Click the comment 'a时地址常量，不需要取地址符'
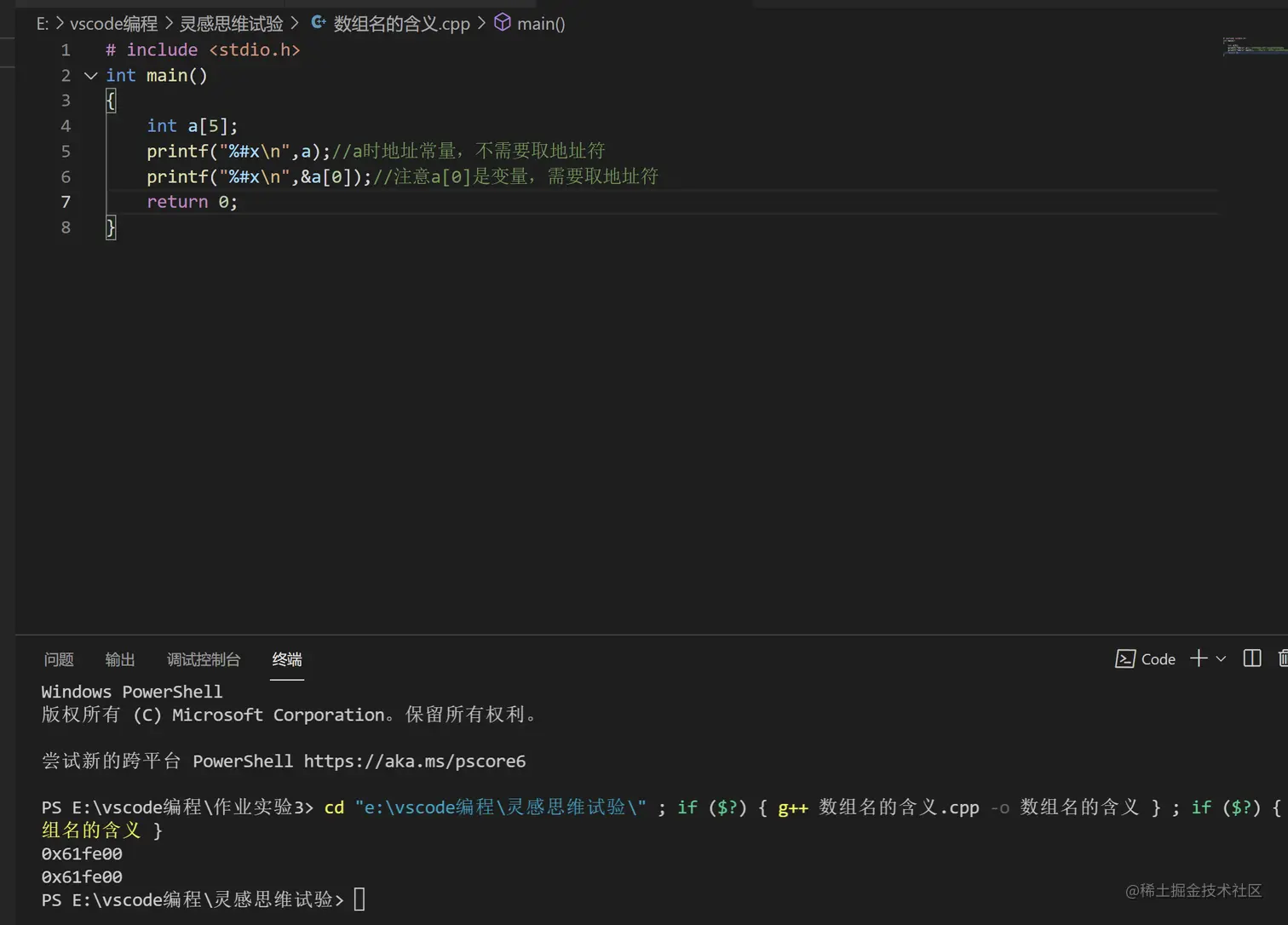The image size is (1288, 925). click(x=469, y=152)
